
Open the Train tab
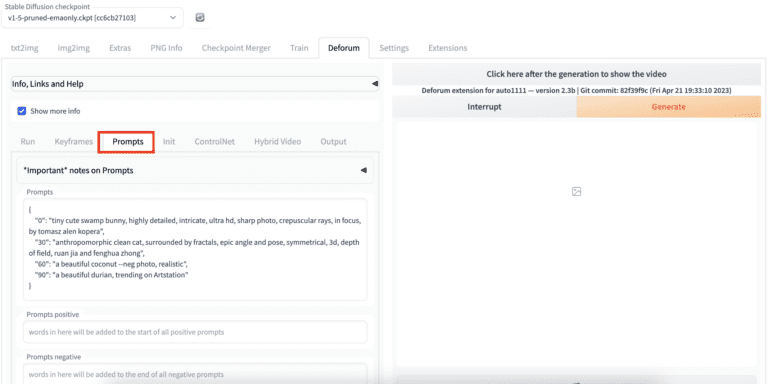coord(299,48)
